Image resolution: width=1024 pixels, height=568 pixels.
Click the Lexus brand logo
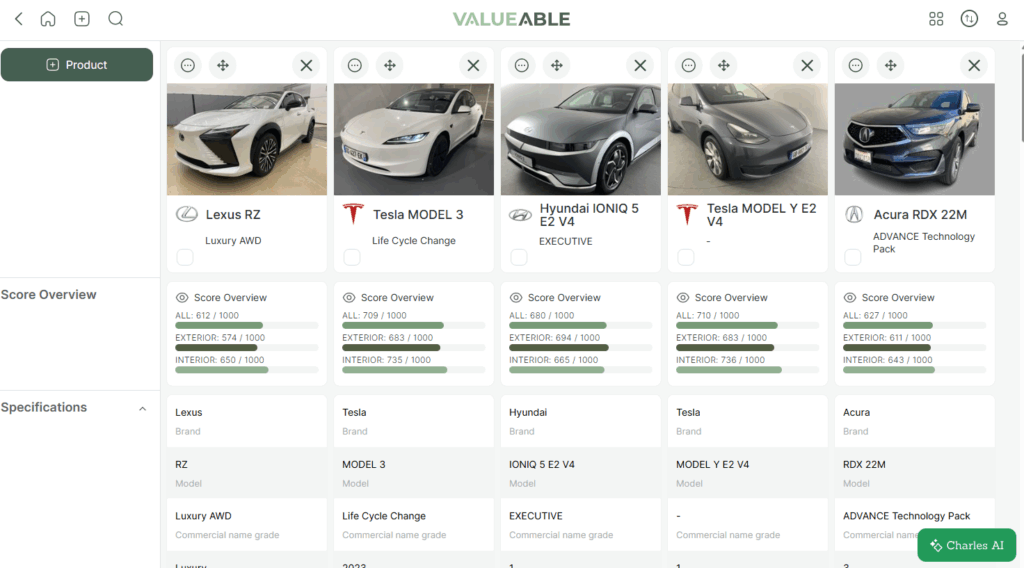(x=187, y=214)
